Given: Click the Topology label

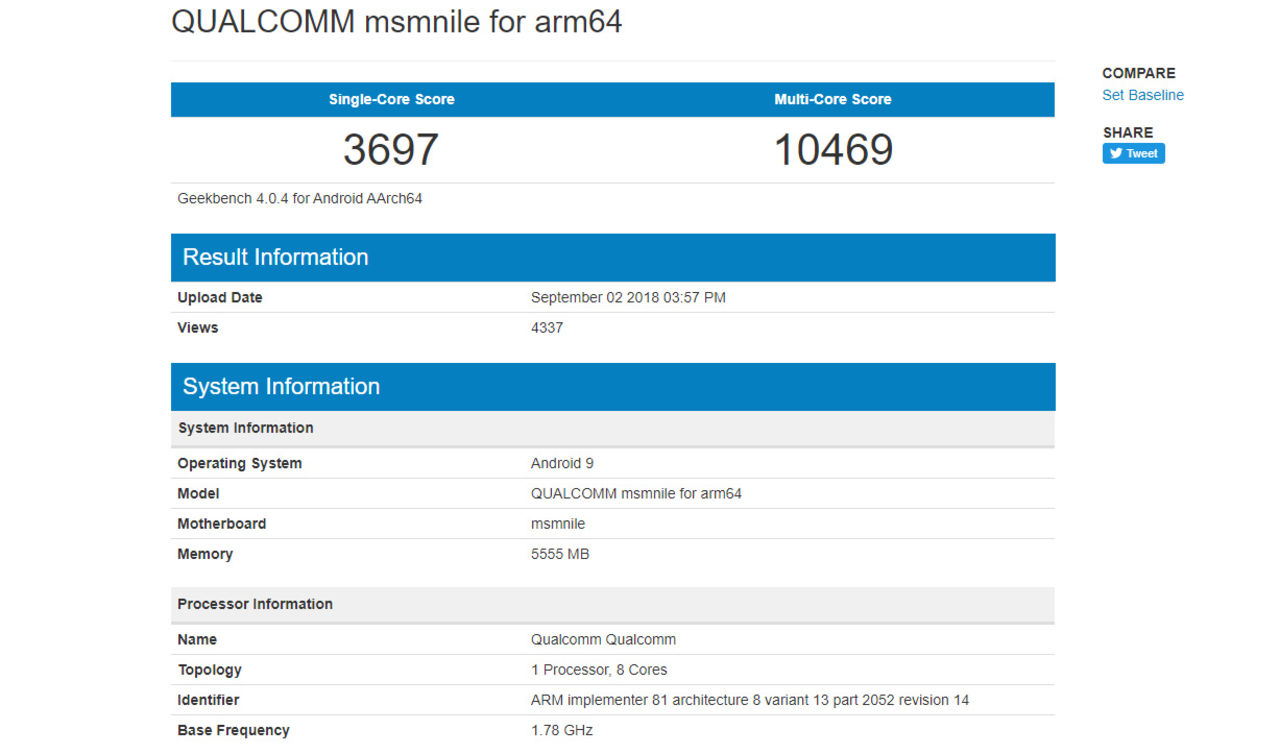Looking at the screenshot, I should pyautogui.click(x=210, y=670).
